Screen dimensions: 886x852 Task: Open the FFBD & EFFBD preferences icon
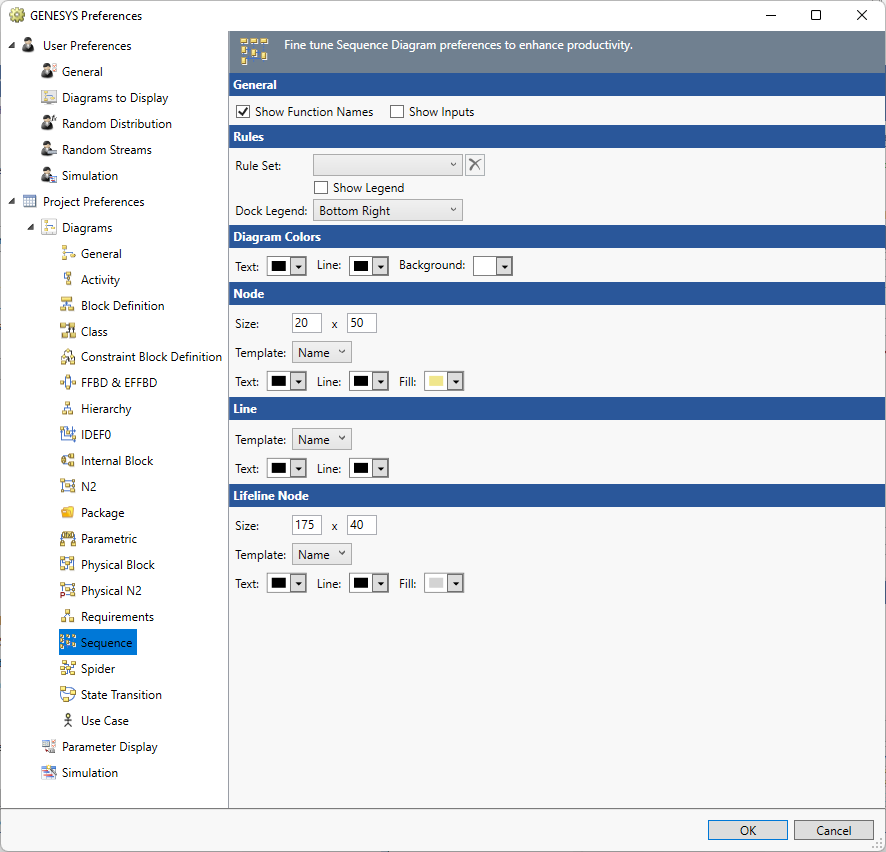69,382
